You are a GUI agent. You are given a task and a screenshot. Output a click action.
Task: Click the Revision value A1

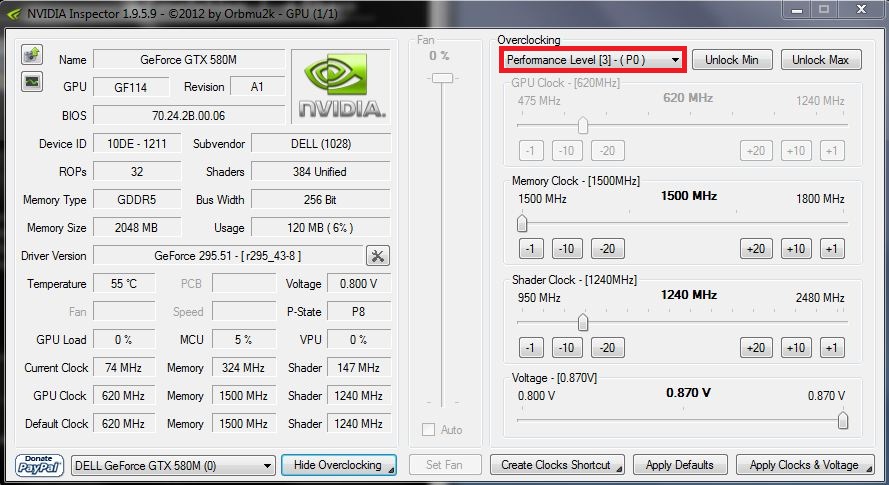pos(257,87)
